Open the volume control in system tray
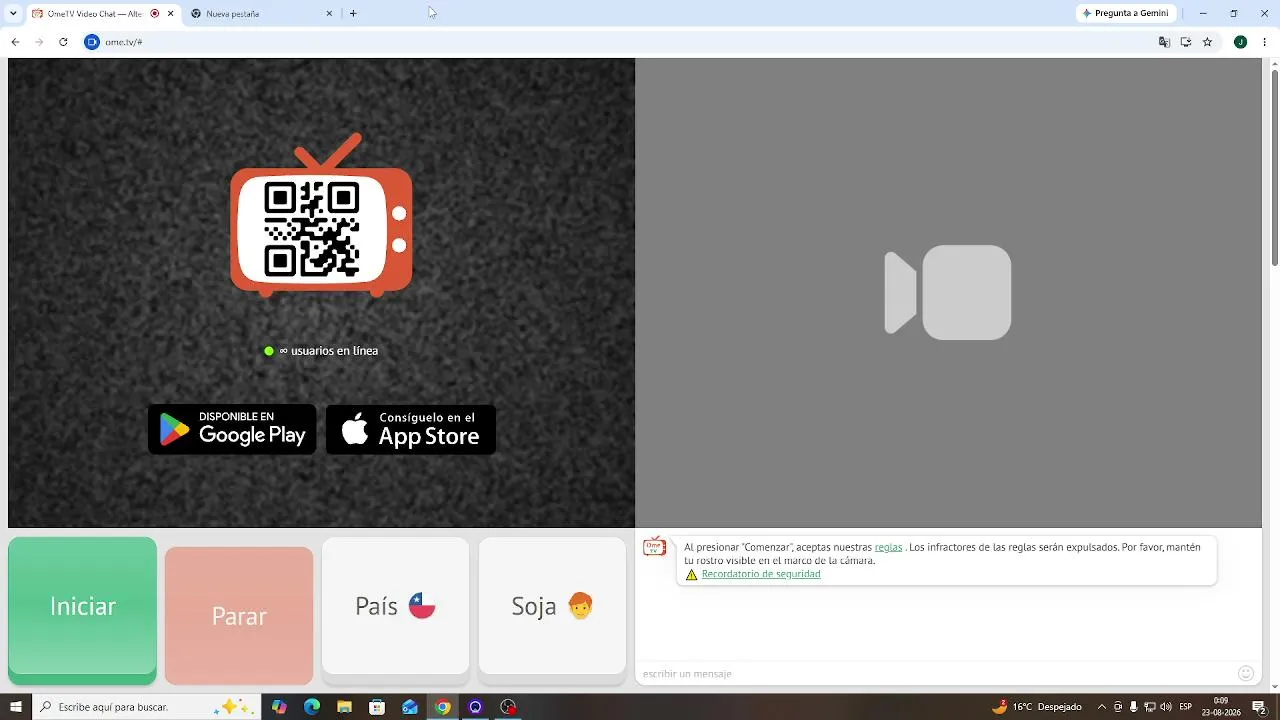The width and height of the screenshot is (1280, 720). pos(1166,707)
